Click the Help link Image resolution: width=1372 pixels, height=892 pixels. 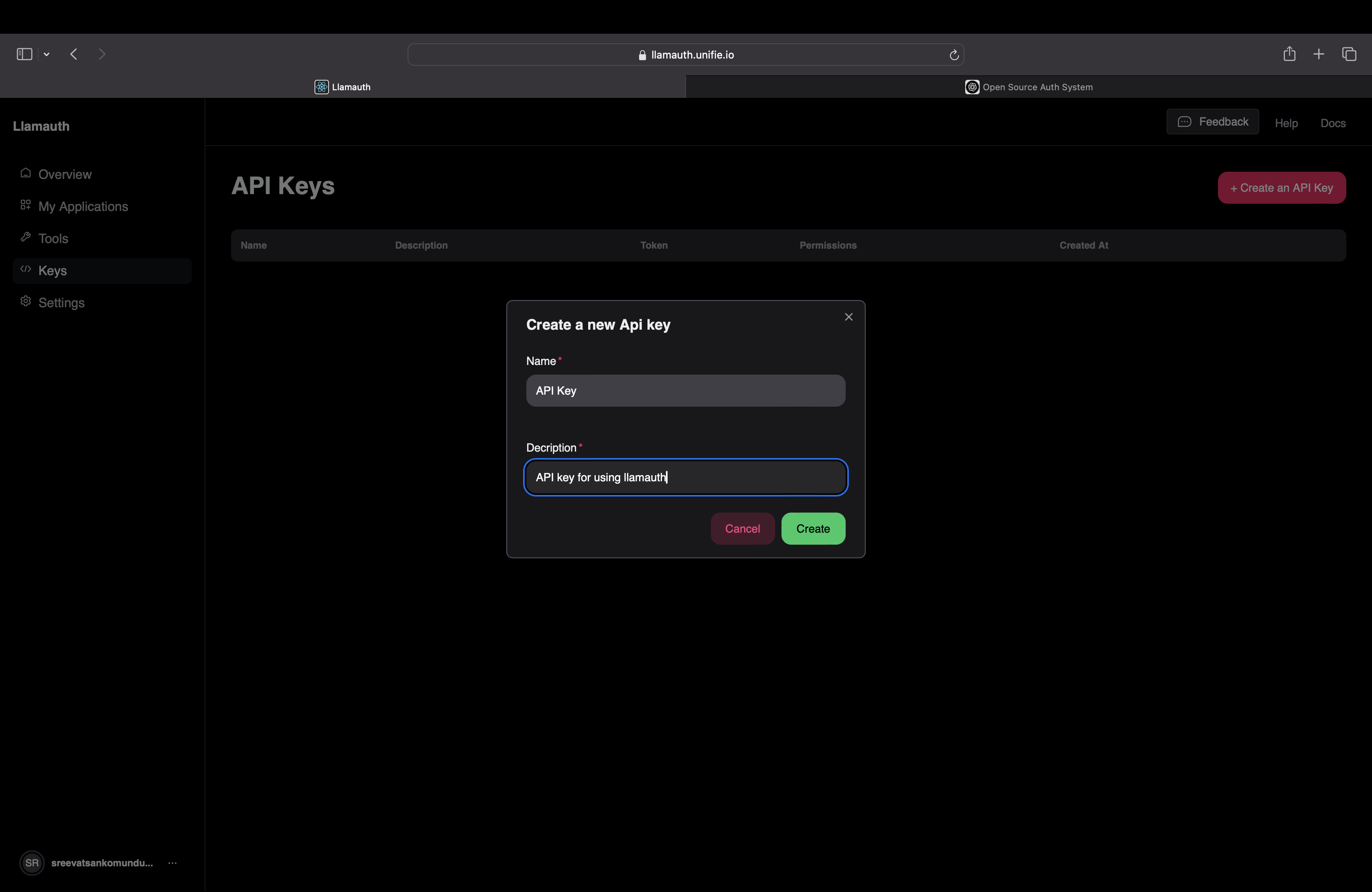(1286, 123)
